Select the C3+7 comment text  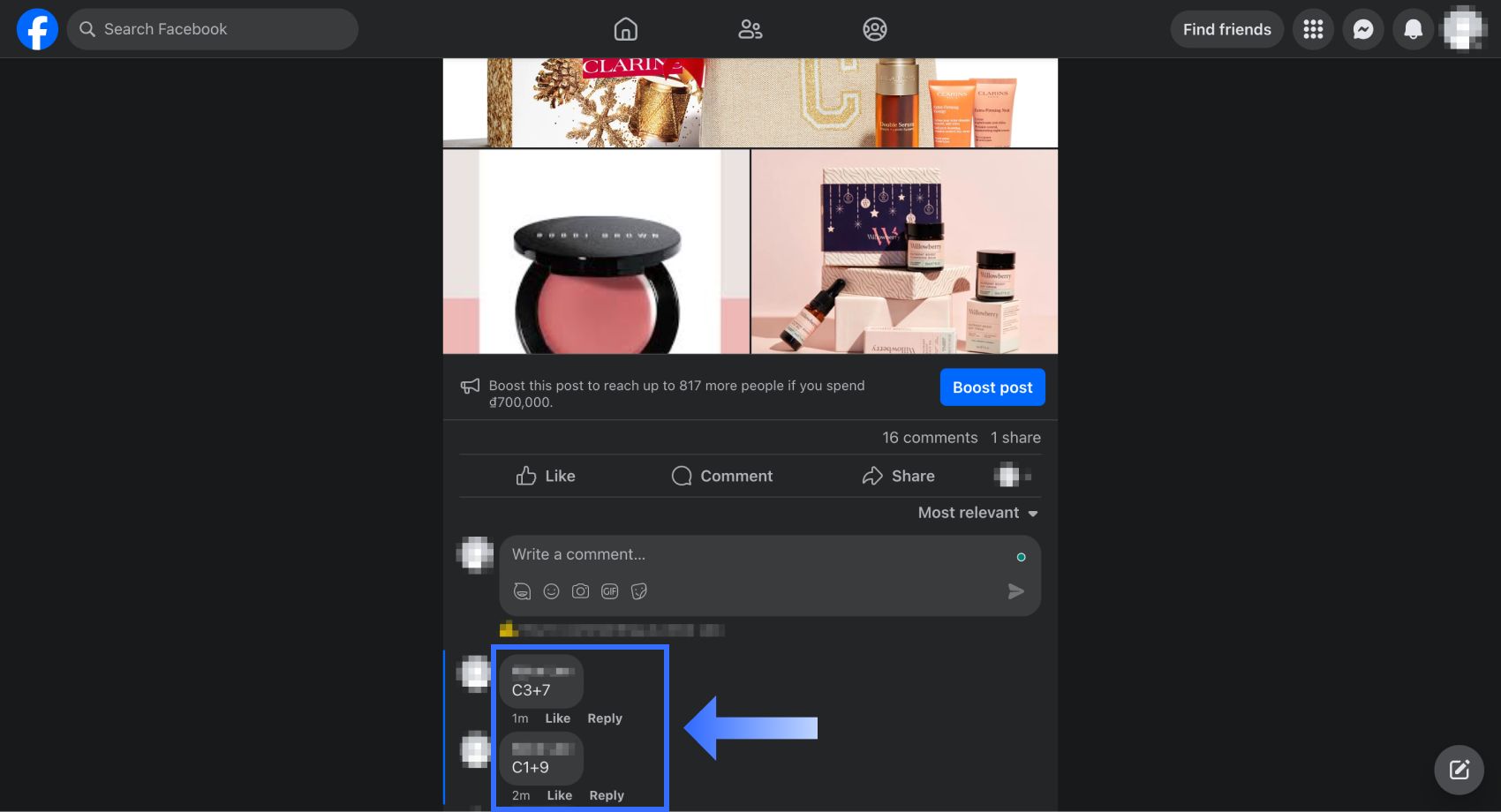[532, 690]
